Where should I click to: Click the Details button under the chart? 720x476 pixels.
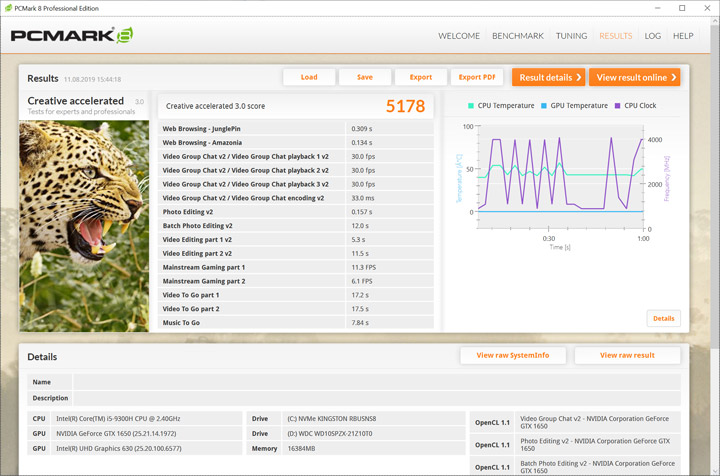664,318
